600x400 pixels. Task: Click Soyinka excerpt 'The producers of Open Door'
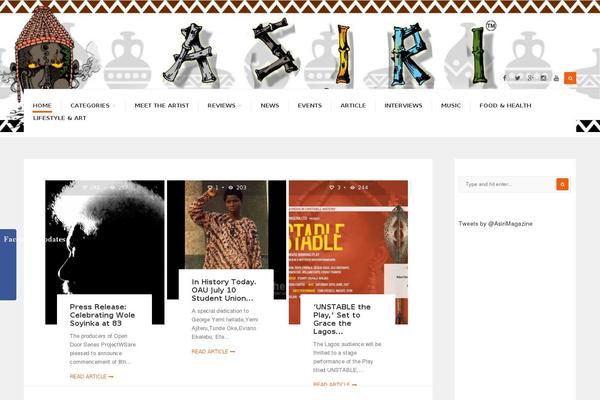pos(102,349)
